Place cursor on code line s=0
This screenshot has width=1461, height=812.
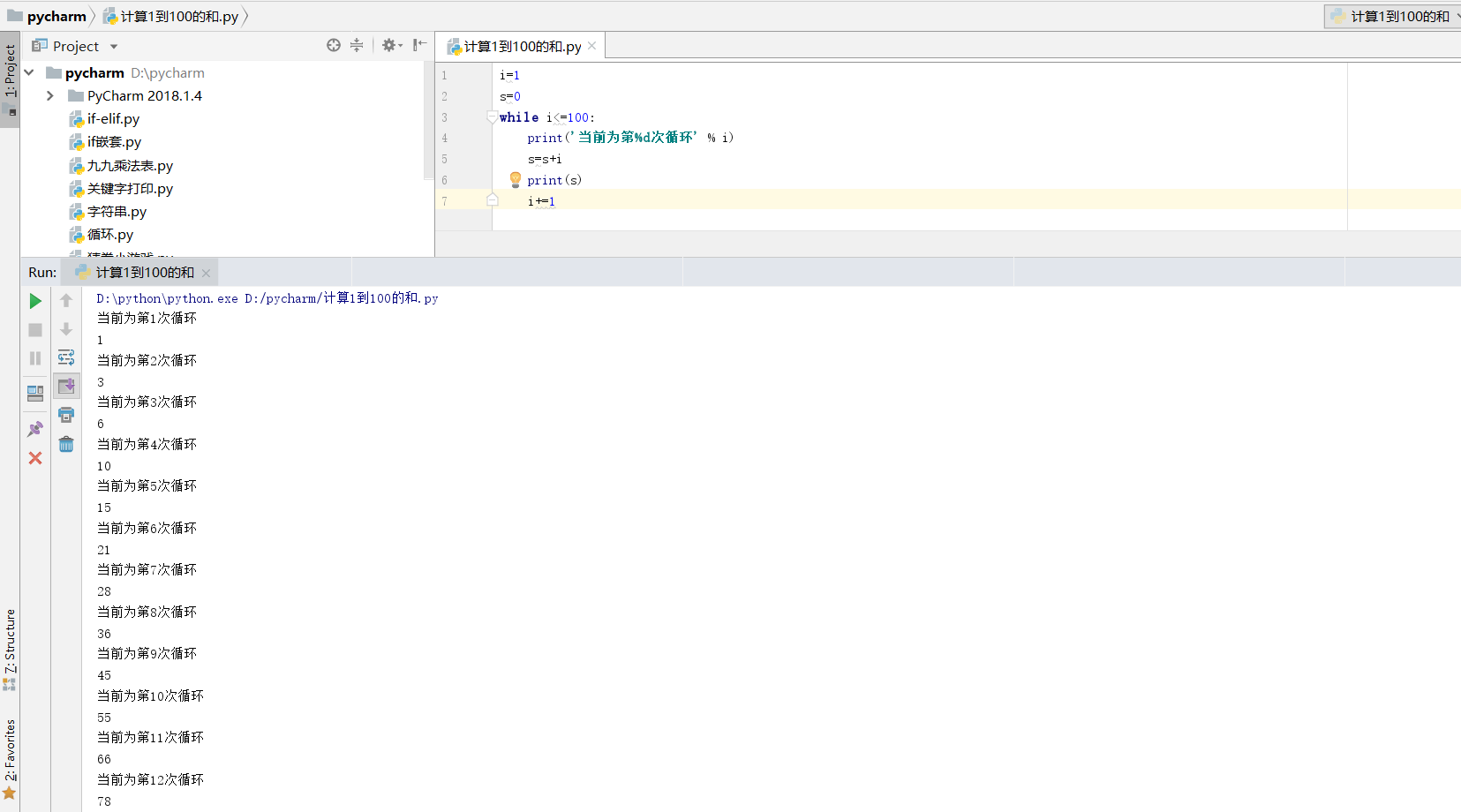(x=510, y=97)
